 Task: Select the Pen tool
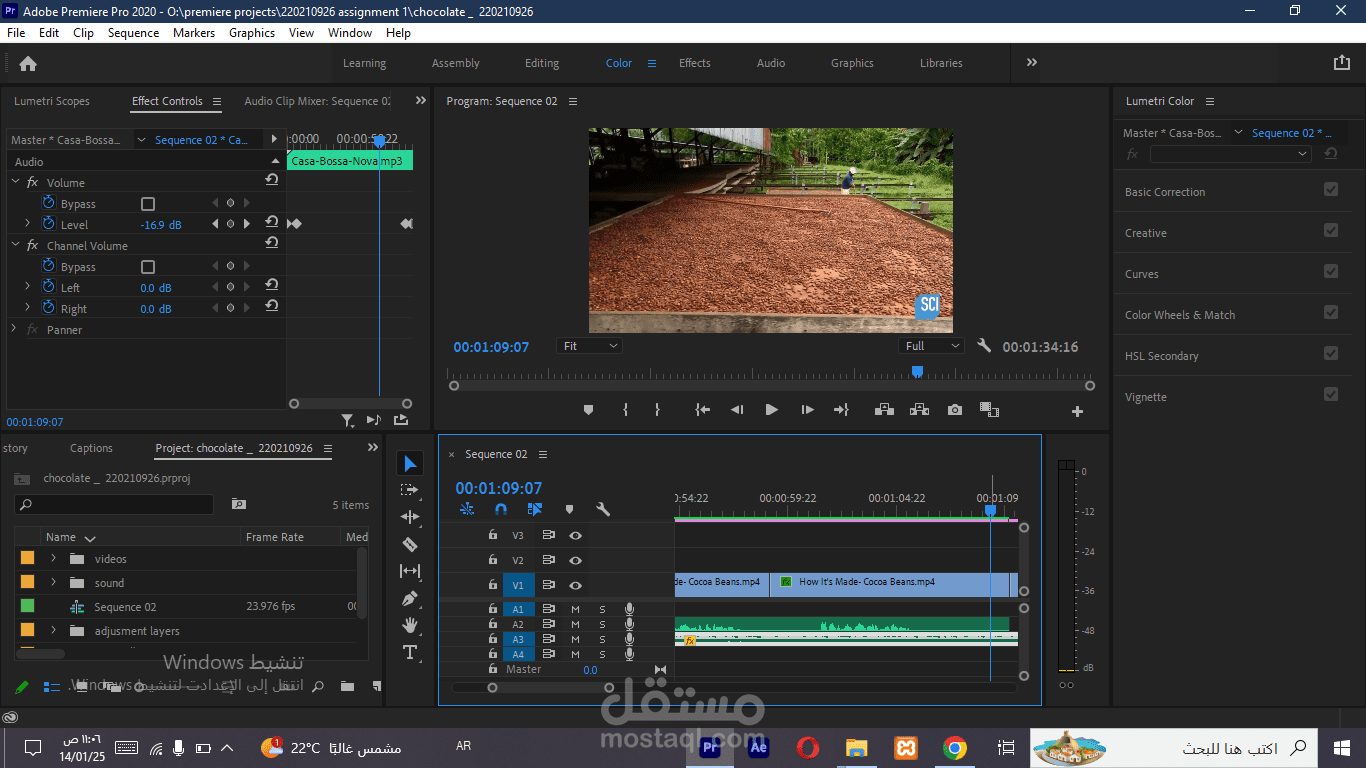pyautogui.click(x=410, y=598)
